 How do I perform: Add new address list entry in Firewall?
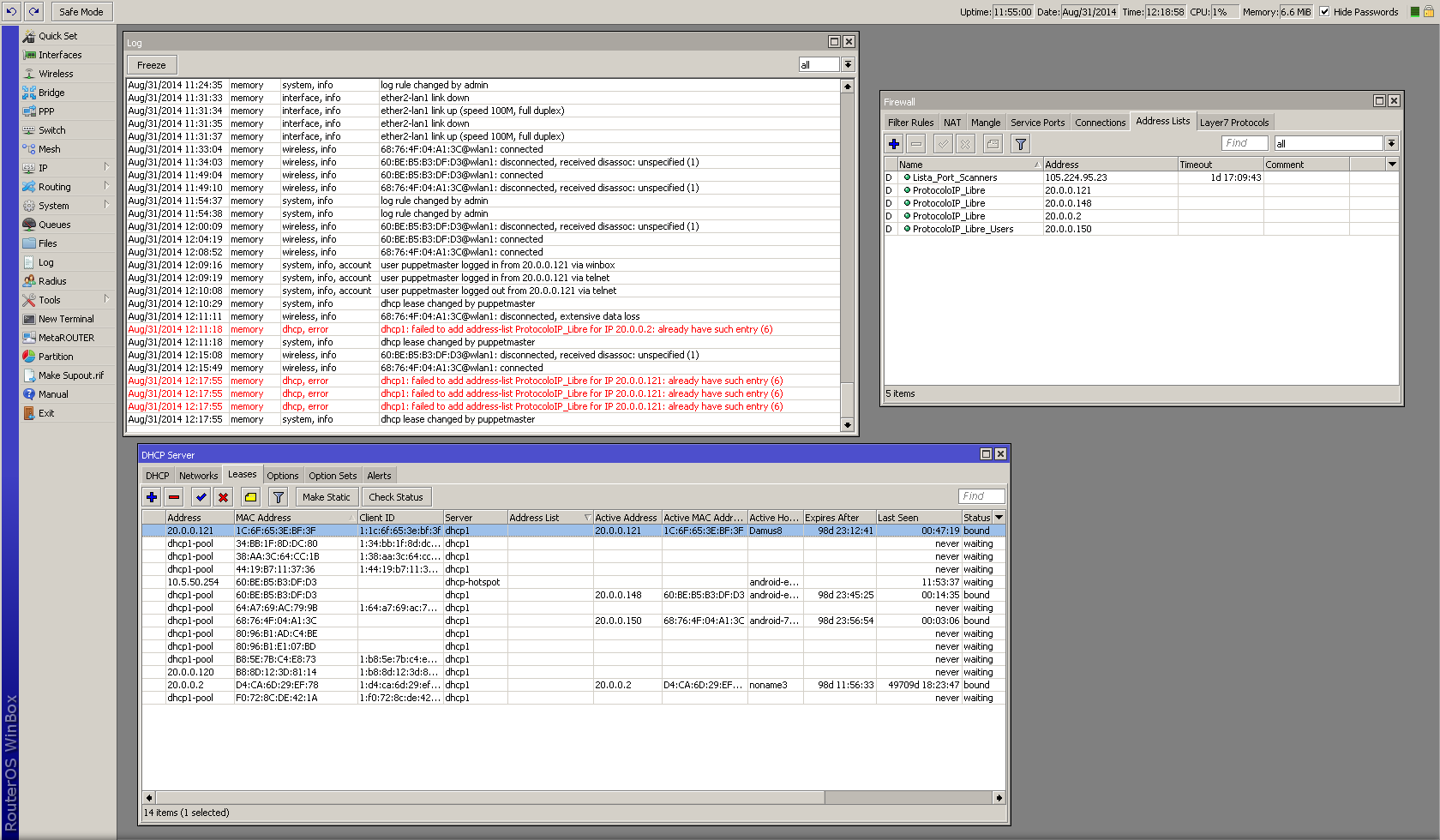(x=894, y=144)
